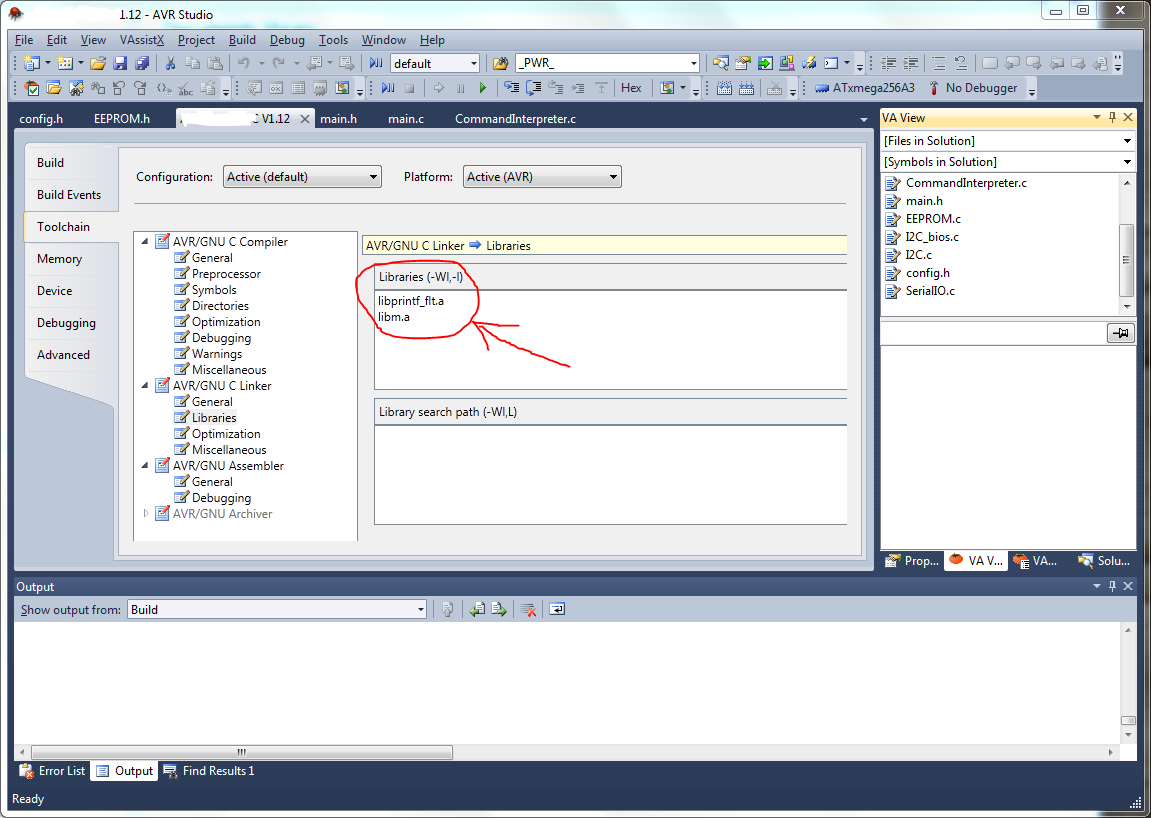Open the Platform Active (AVR) dropdown
The width and height of the screenshot is (1151, 818).
[x=542, y=177]
